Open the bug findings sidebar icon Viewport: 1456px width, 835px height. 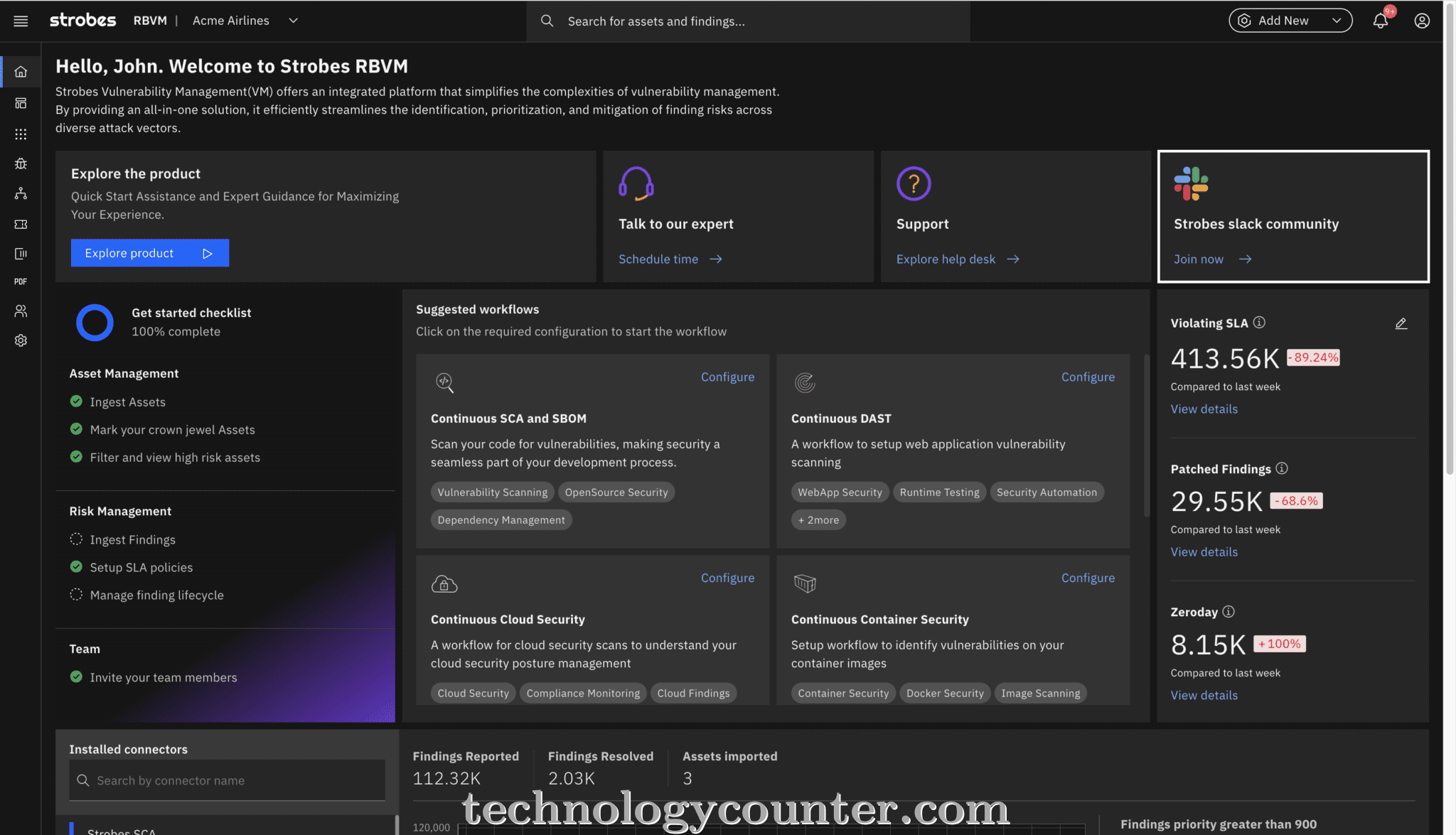point(21,163)
